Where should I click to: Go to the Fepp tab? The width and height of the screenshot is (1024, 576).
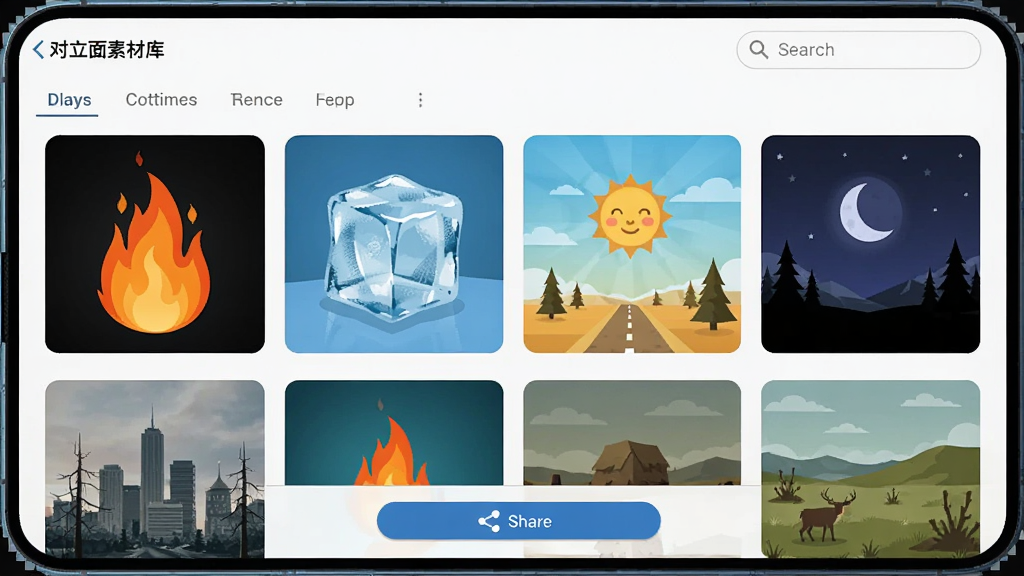click(x=335, y=100)
